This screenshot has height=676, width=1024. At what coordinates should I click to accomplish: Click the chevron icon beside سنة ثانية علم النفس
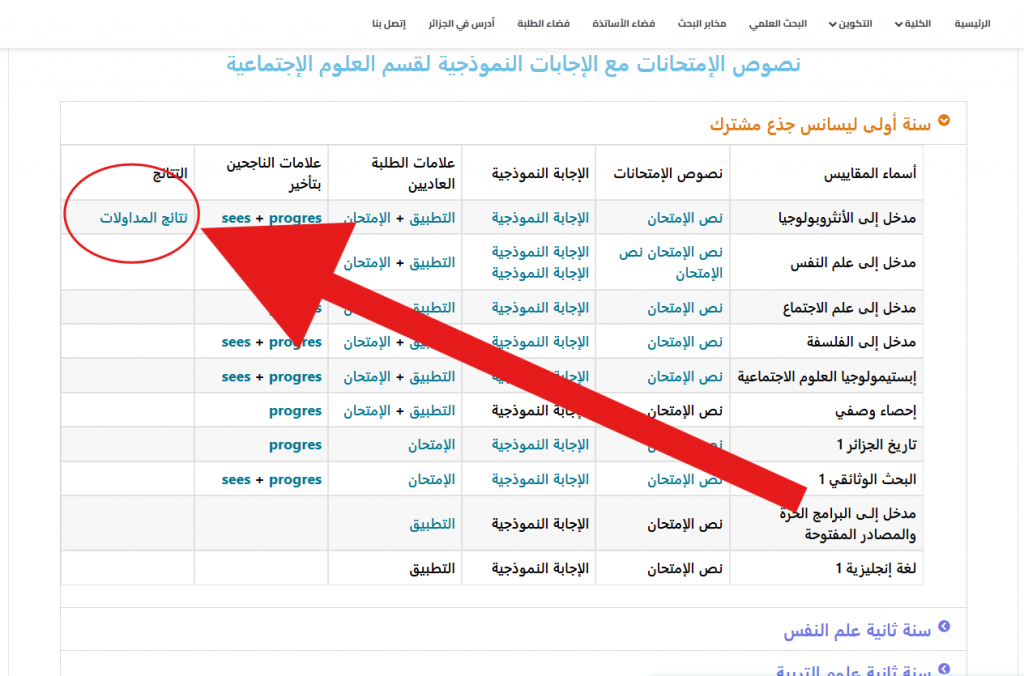click(944, 628)
